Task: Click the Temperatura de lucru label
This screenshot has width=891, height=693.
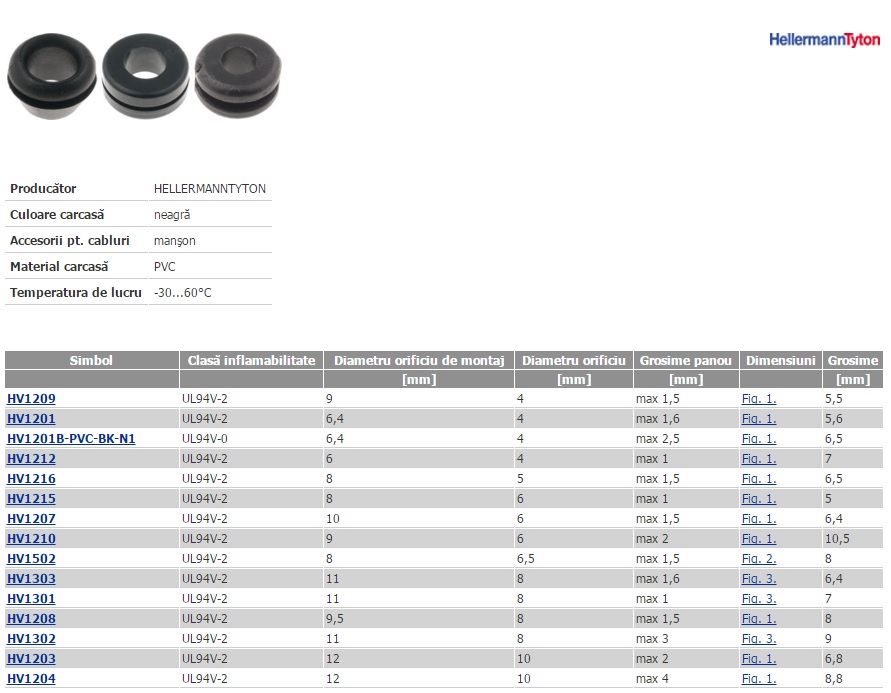Action: (x=76, y=293)
